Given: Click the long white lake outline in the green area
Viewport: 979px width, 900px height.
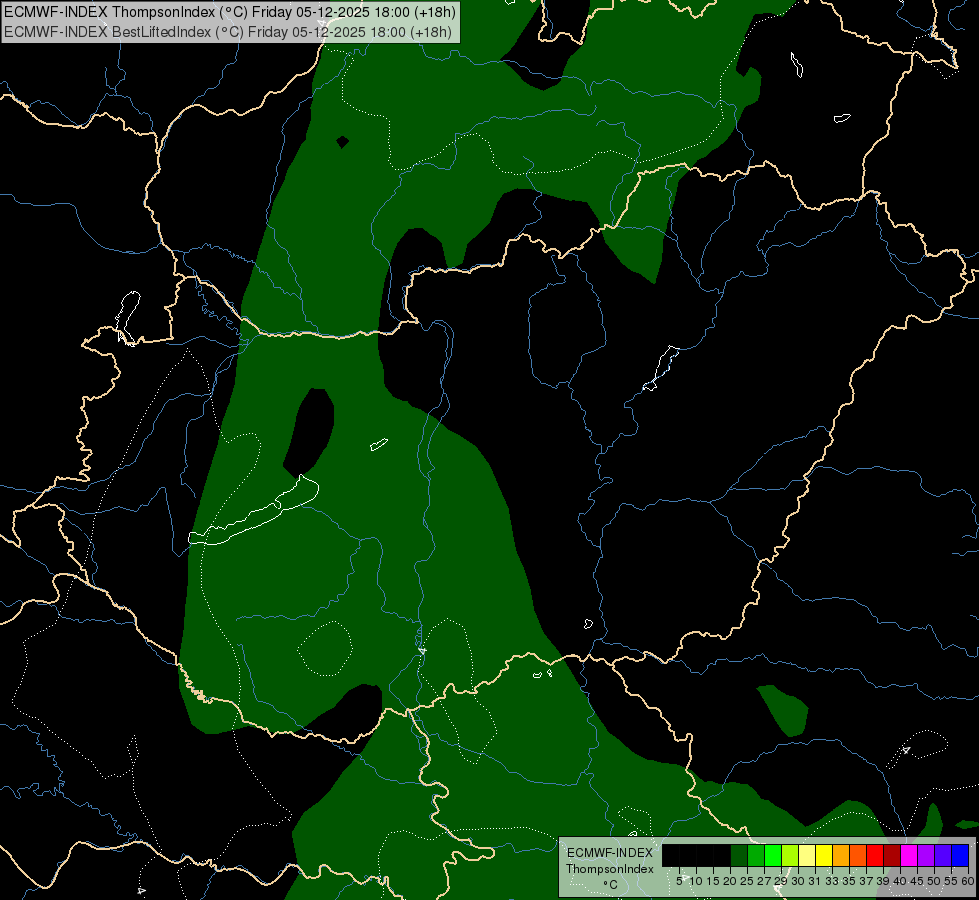Looking at the screenshot, I should pos(254,512).
